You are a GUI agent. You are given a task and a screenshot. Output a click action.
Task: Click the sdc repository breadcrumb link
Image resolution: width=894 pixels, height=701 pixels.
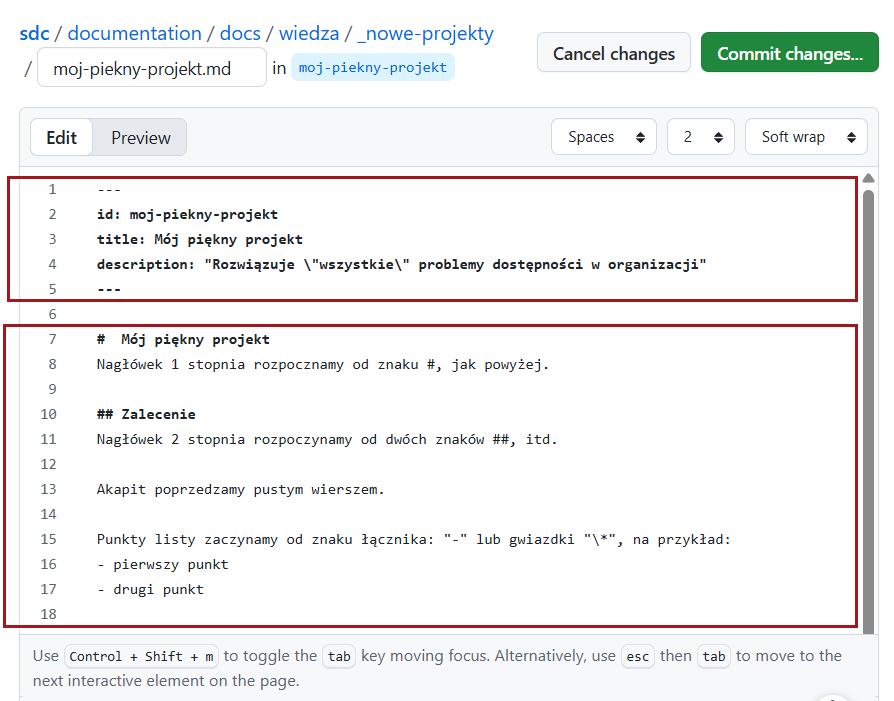(x=33, y=33)
